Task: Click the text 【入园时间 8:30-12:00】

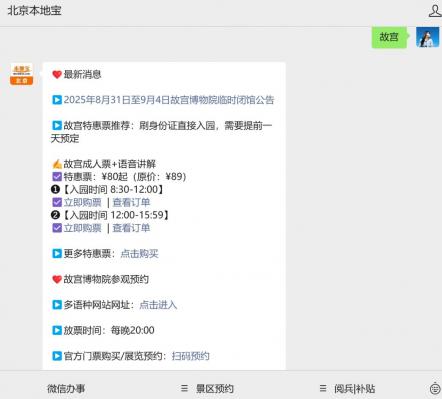Action: (113, 189)
